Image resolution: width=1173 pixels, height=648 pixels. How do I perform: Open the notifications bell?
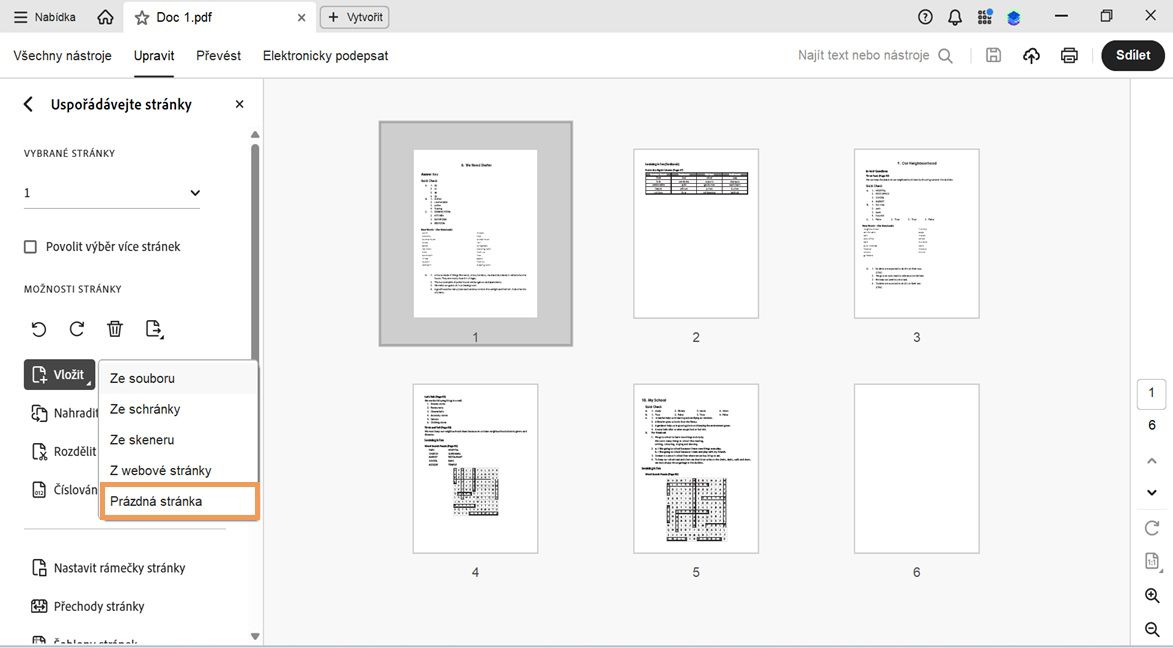click(x=955, y=16)
